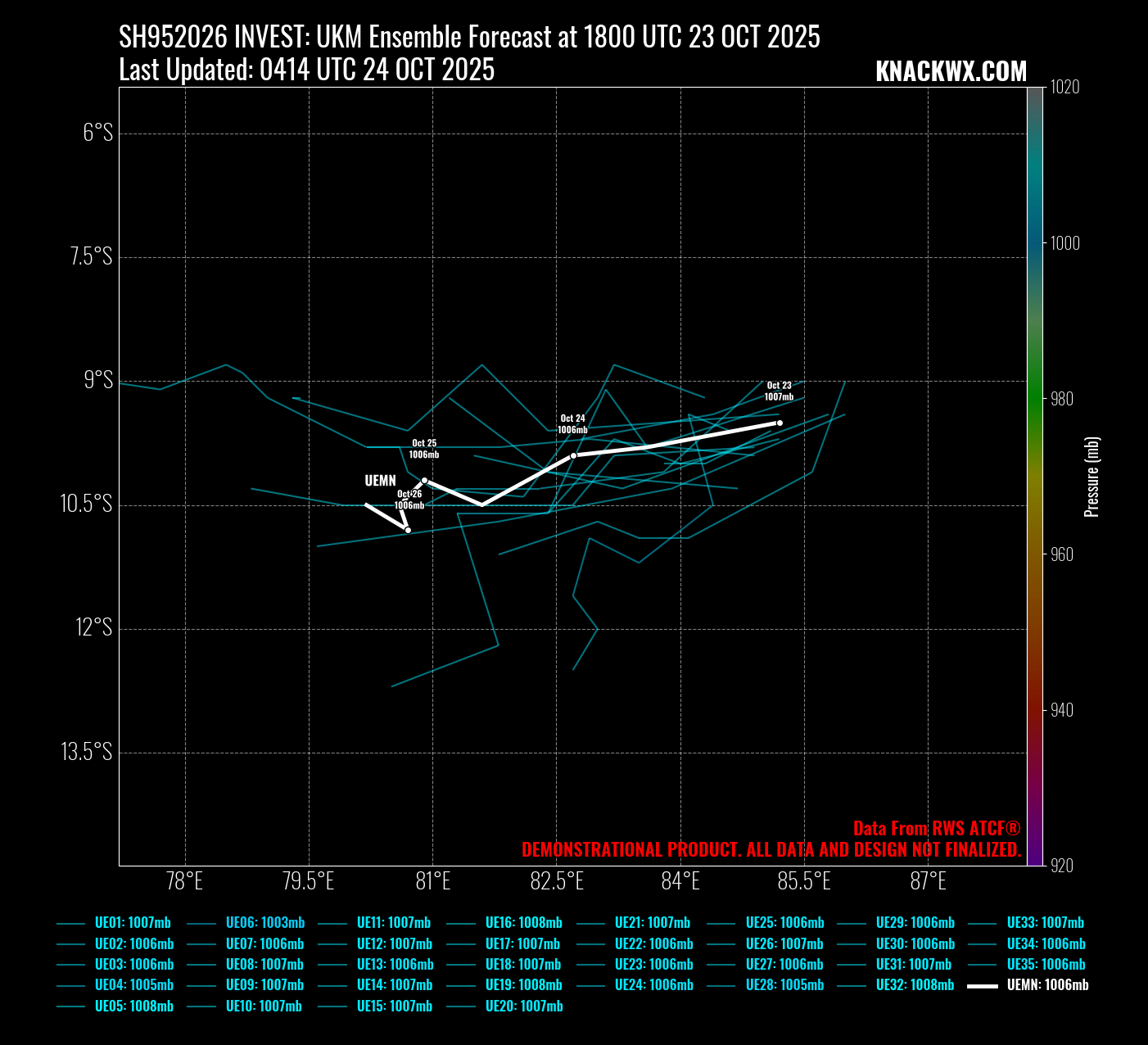Click the UE35: 1006mb legend entry
The height and width of the screenshot is (1045, 1148).
point(1046,965)
